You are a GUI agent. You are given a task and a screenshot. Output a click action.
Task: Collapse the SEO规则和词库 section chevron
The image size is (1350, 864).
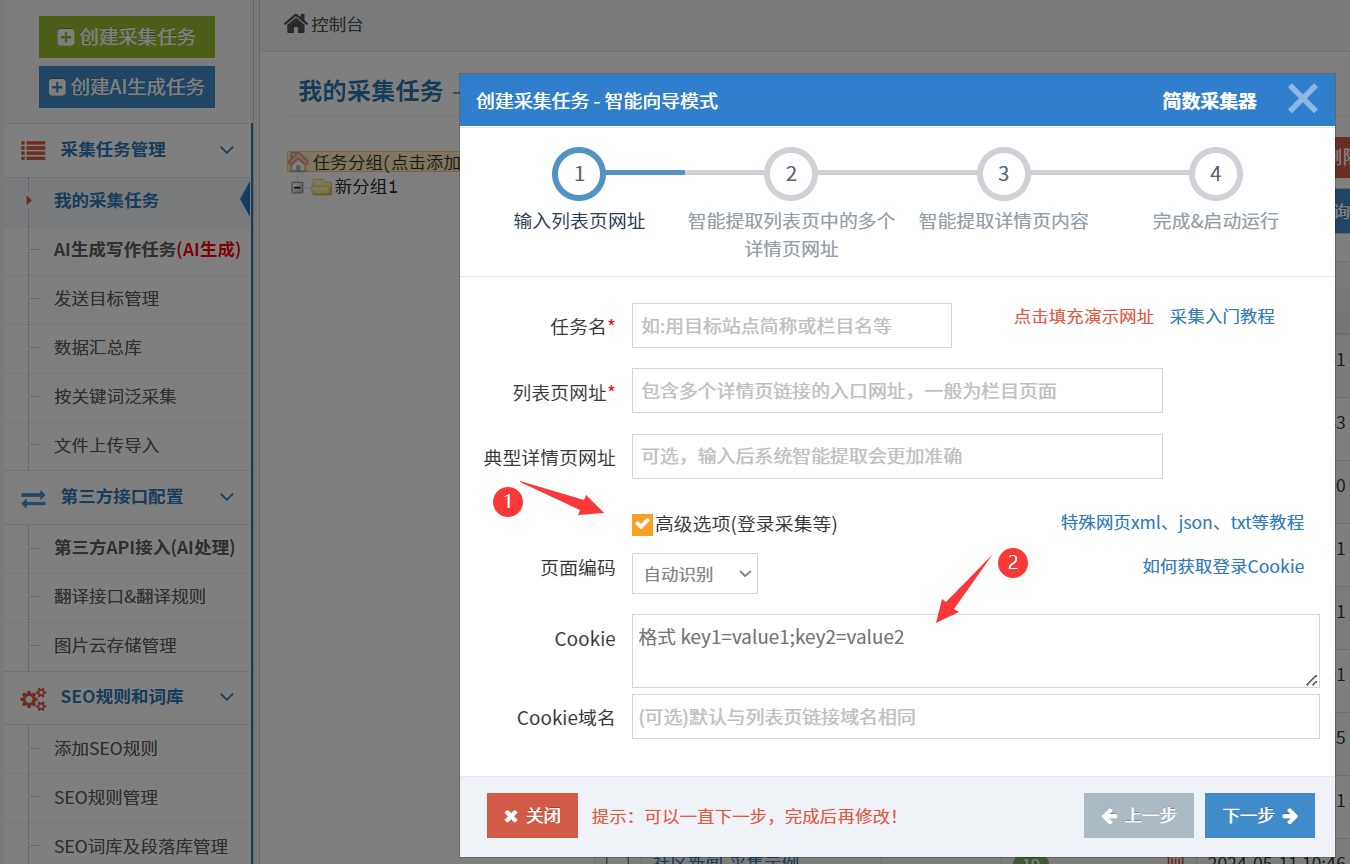(x=227, y=697)
